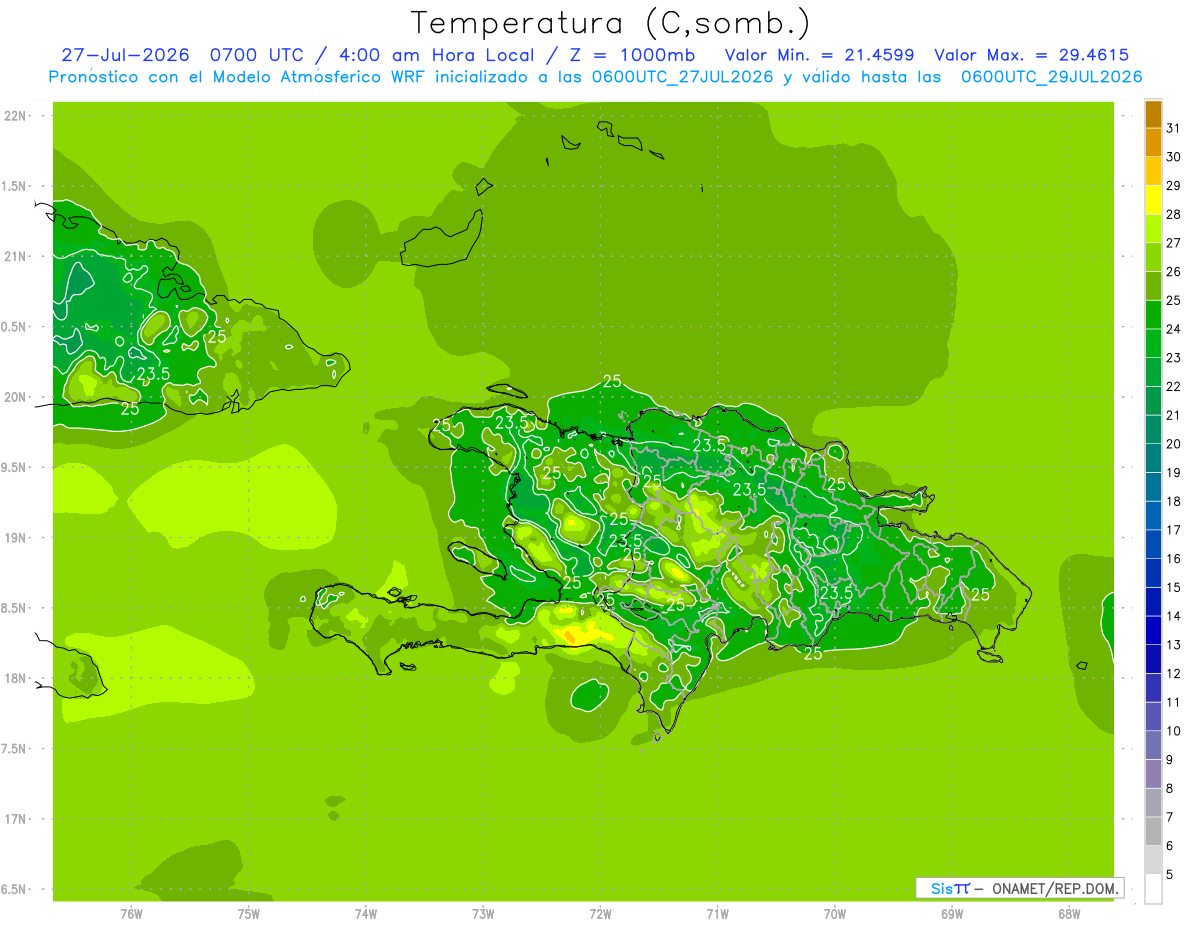Click the '18N' latitude label
The height and width of the screenshot is (927, 1200).
click(x=15, y=679)
